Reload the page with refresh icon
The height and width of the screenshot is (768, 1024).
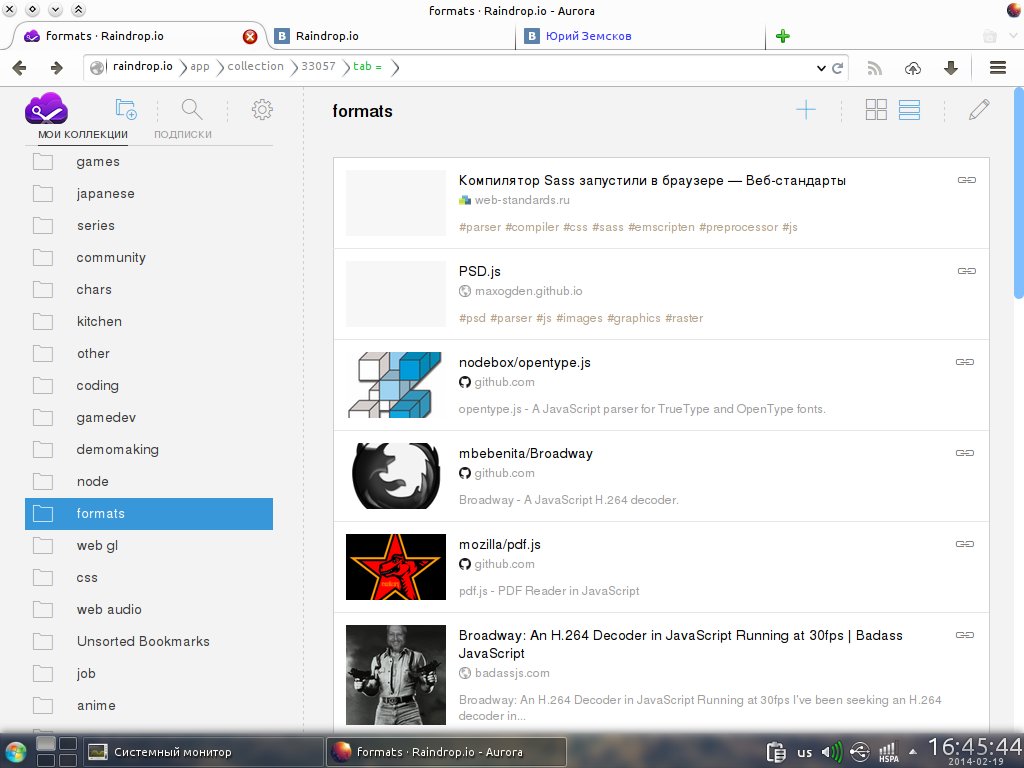click(x=838, y=67)
